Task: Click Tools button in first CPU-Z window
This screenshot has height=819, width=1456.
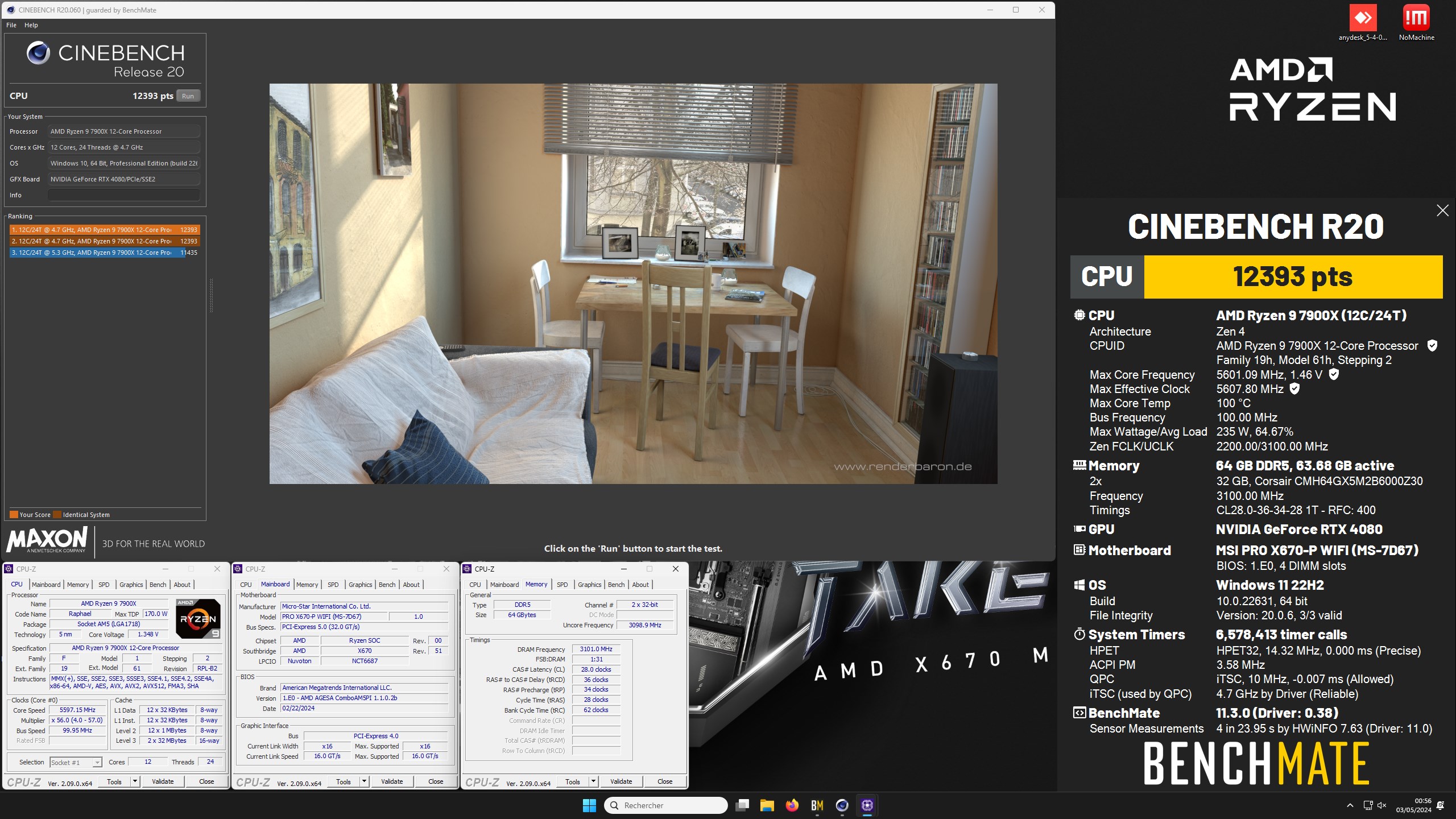Action: (x=114, y=781)
